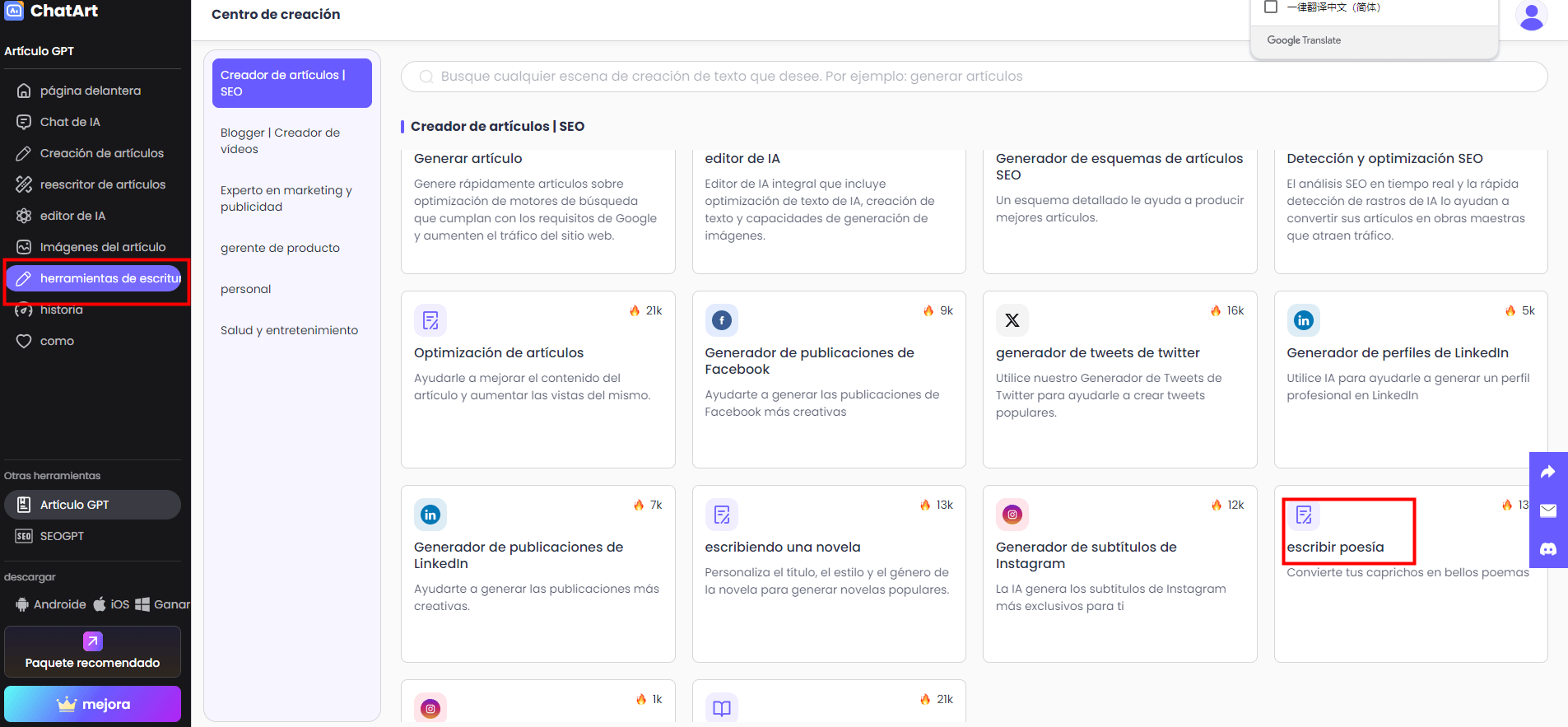Click icon on Optimización de artículos card

[430, 320]
